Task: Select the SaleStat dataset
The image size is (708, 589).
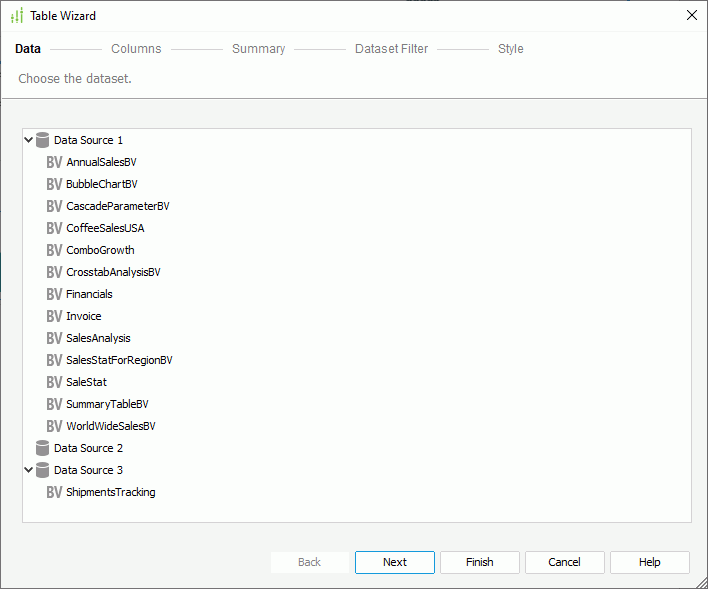Action: 87,382
